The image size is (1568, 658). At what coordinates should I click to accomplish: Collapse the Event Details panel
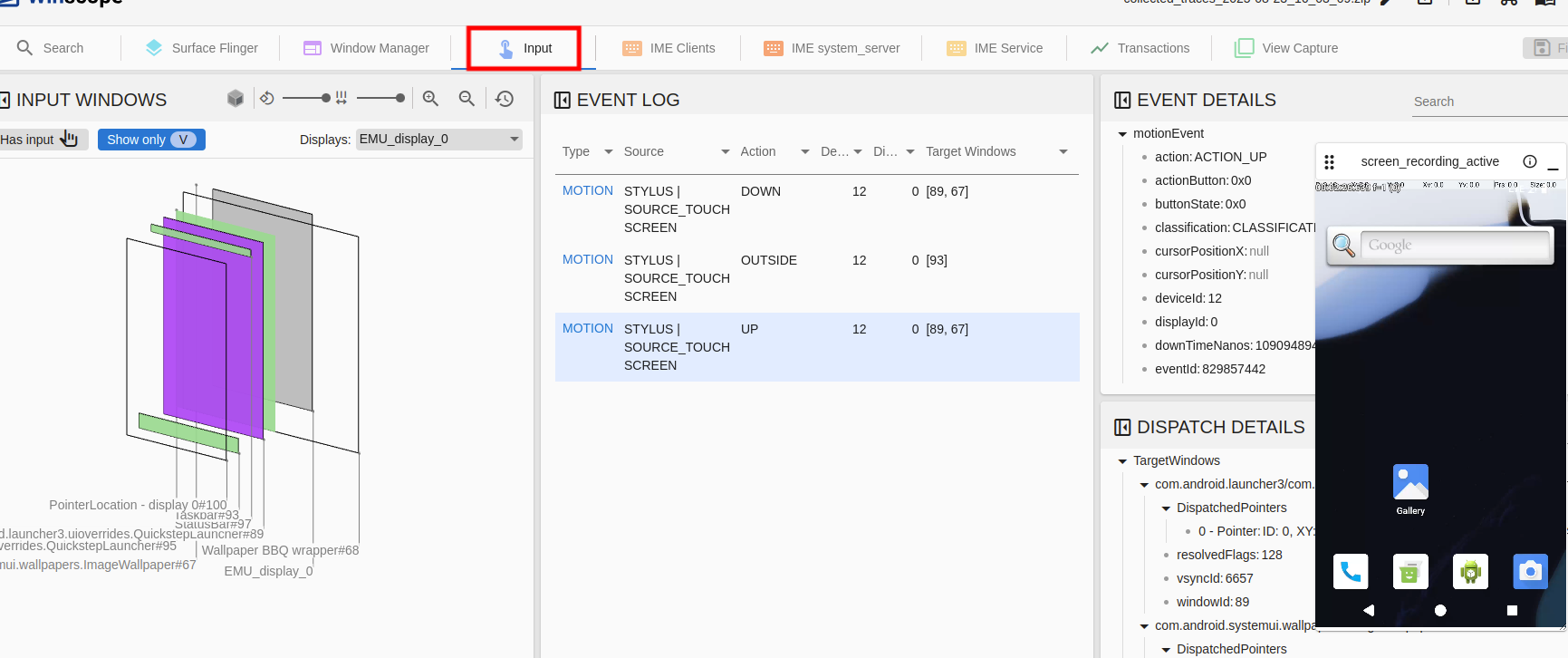click(x=1122, y=100)
